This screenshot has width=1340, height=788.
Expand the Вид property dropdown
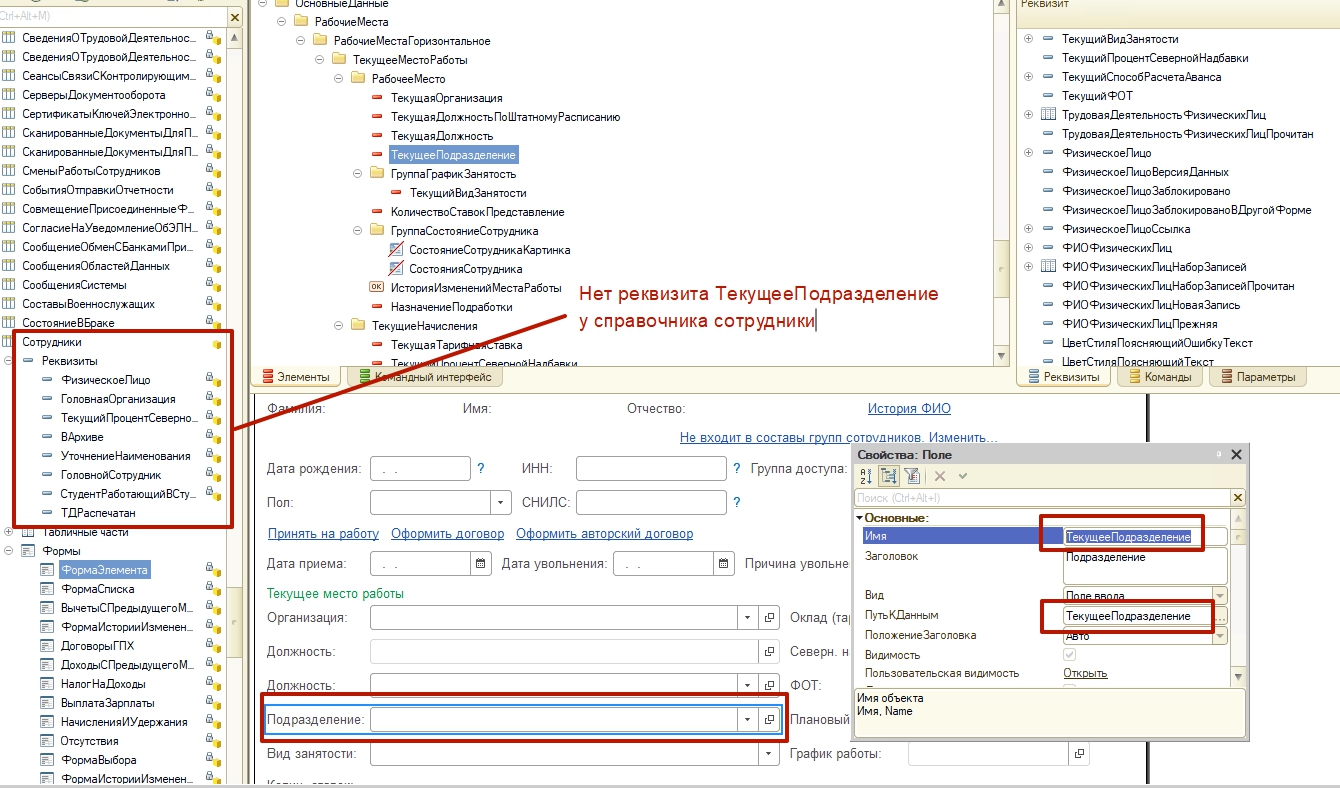(1220, 595)
